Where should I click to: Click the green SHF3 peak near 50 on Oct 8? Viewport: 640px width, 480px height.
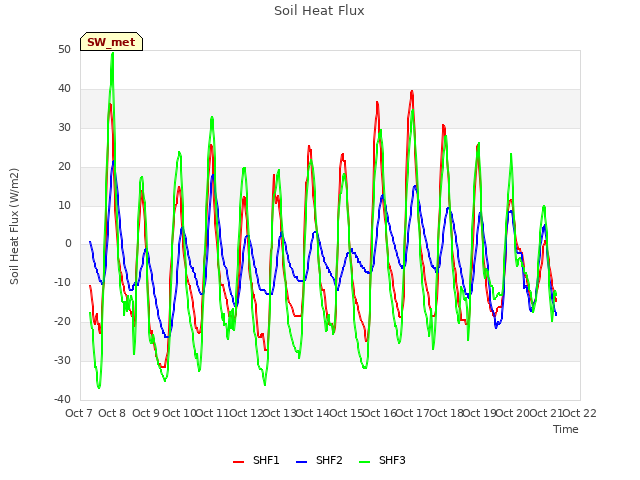pos(113,53)
